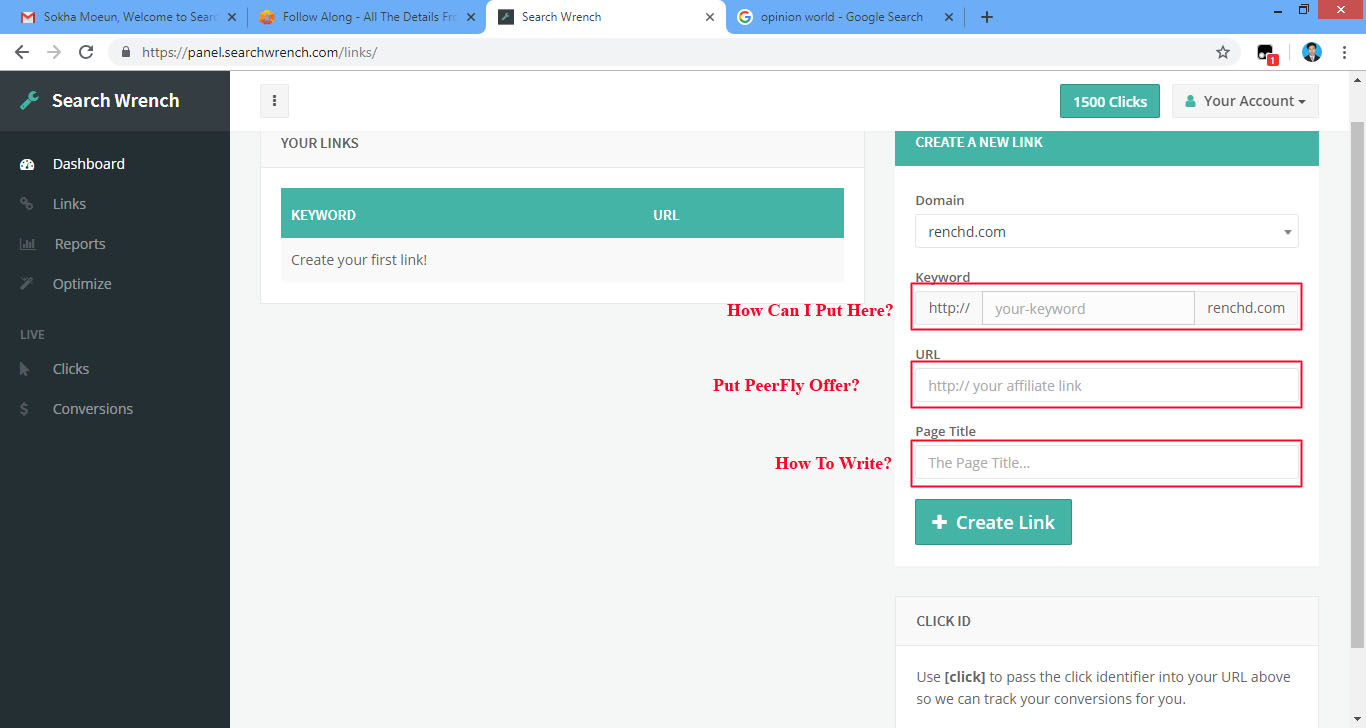Bookmark this page with the star icon
Screen dimensions: 1366x728
click(1222, 52)
